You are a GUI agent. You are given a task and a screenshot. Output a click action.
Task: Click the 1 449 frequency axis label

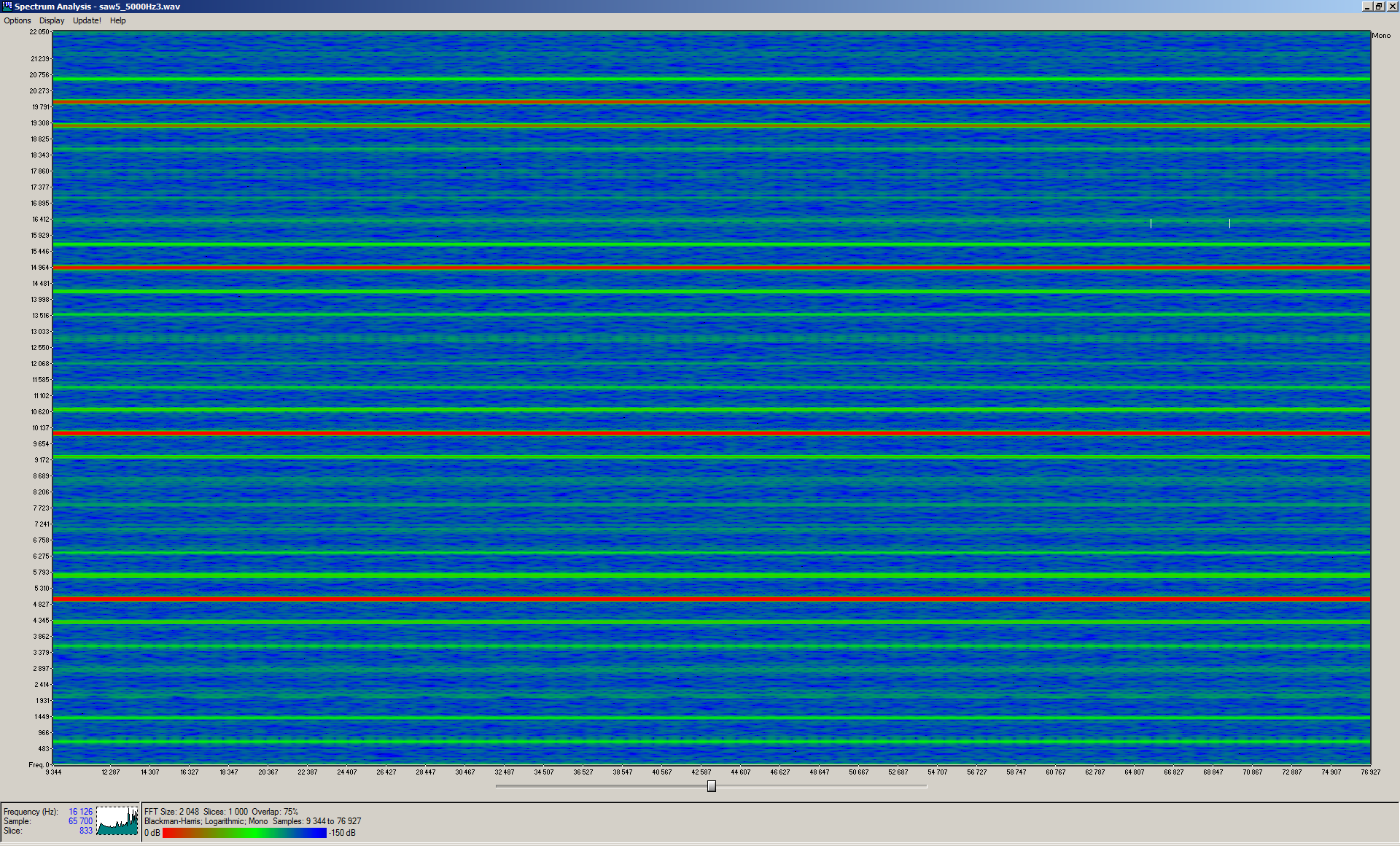pos(42,717)
